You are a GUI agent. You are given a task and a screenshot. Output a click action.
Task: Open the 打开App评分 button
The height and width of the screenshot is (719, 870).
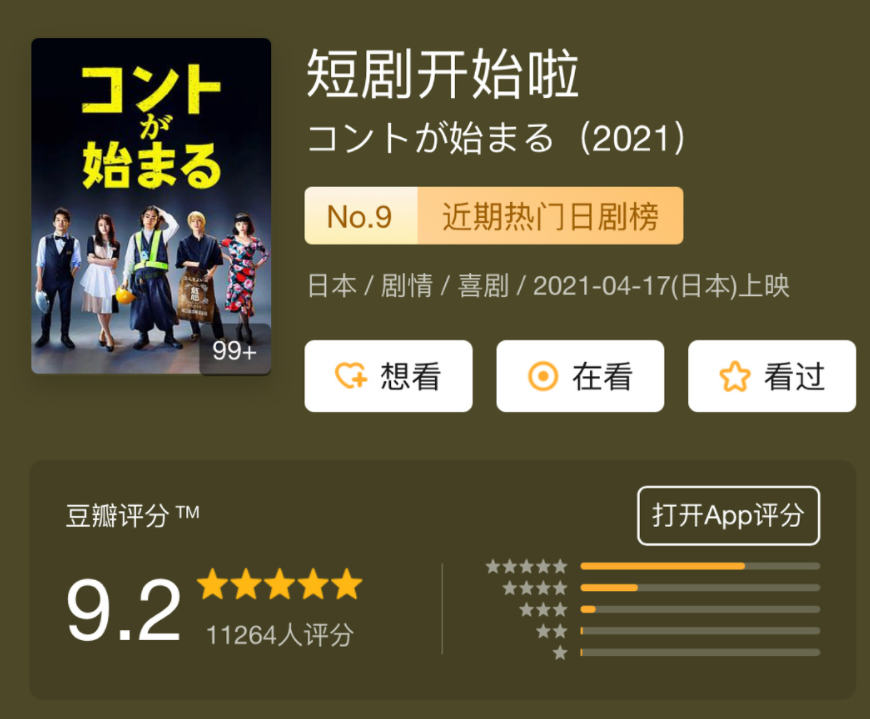(x=729, y=515)
